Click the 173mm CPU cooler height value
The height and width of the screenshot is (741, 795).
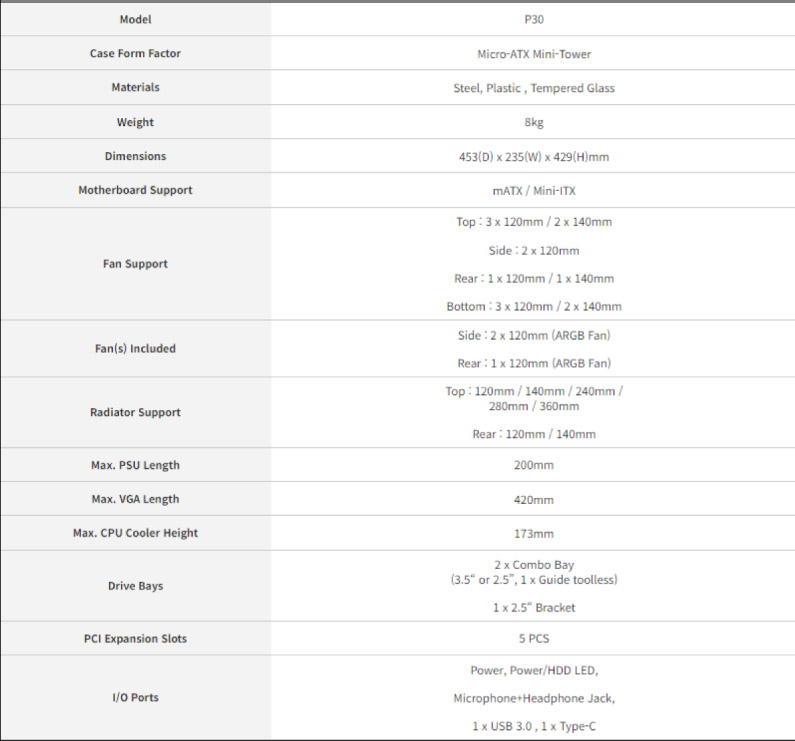coord(534,534)
